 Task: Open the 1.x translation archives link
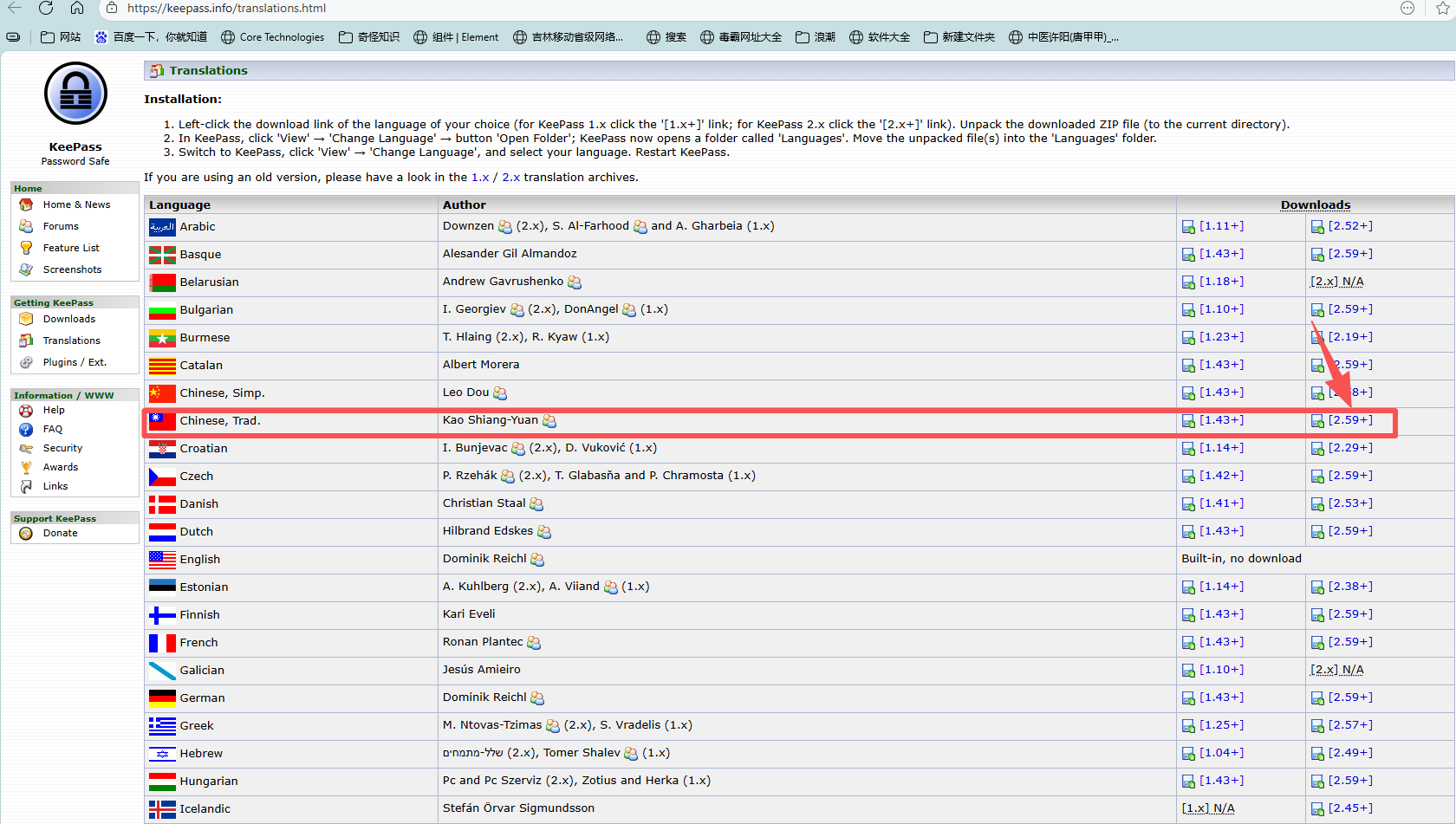pos(480,178)
